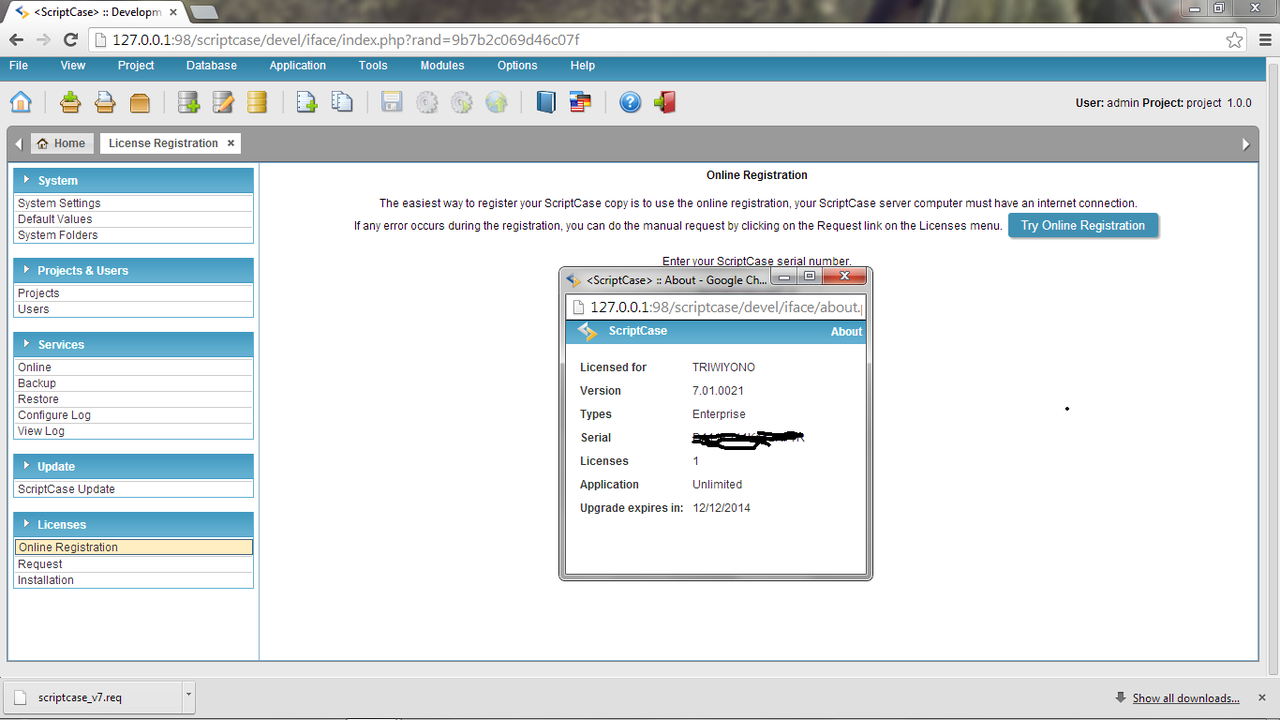The image size is (1280, 720).
Task: Select Online Registration in Licenses
Action: point(133,547)
